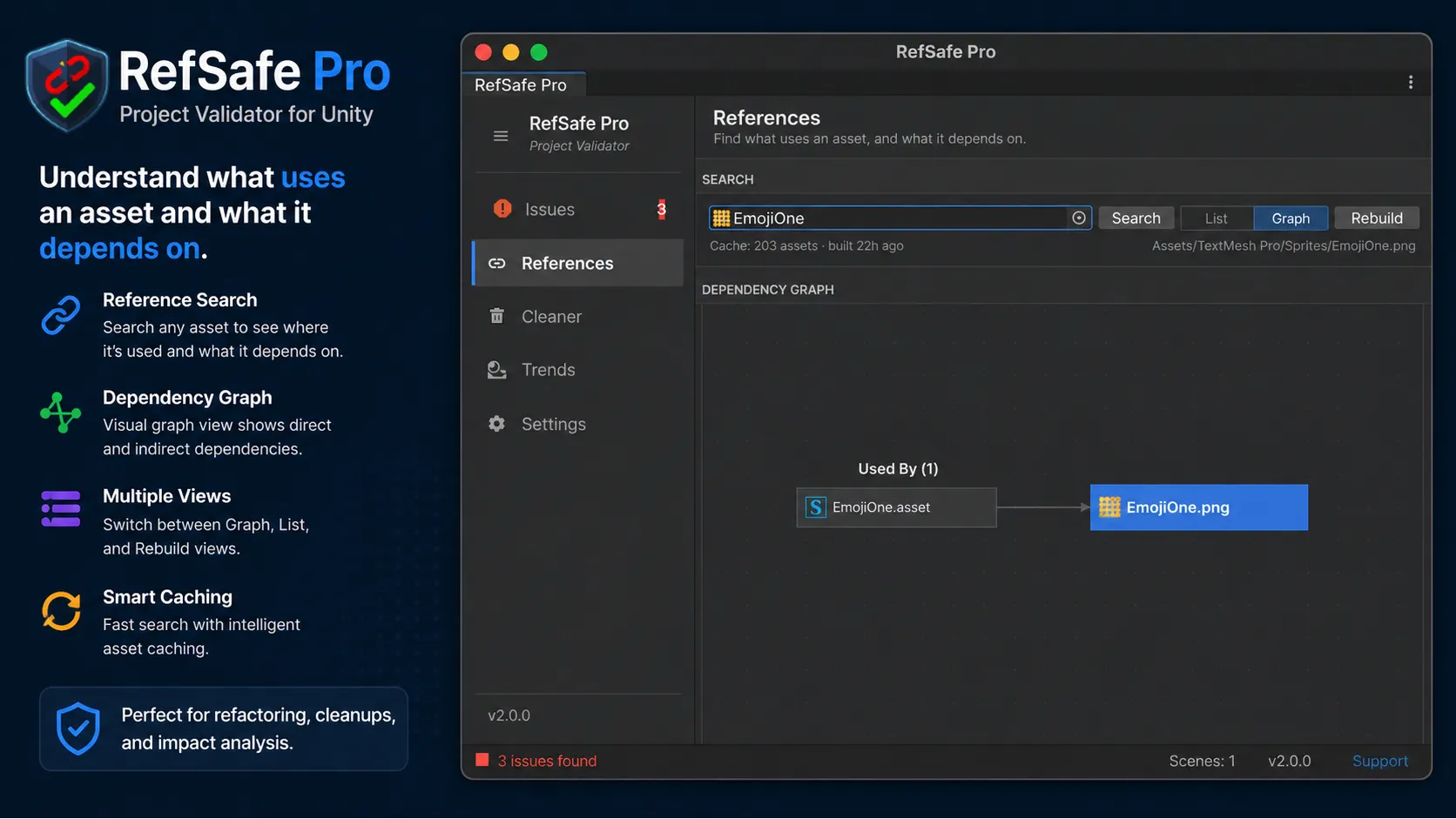1456x819 pixels.
Task: Select the shield checkmark icon in banner
Action: (78, 728)
